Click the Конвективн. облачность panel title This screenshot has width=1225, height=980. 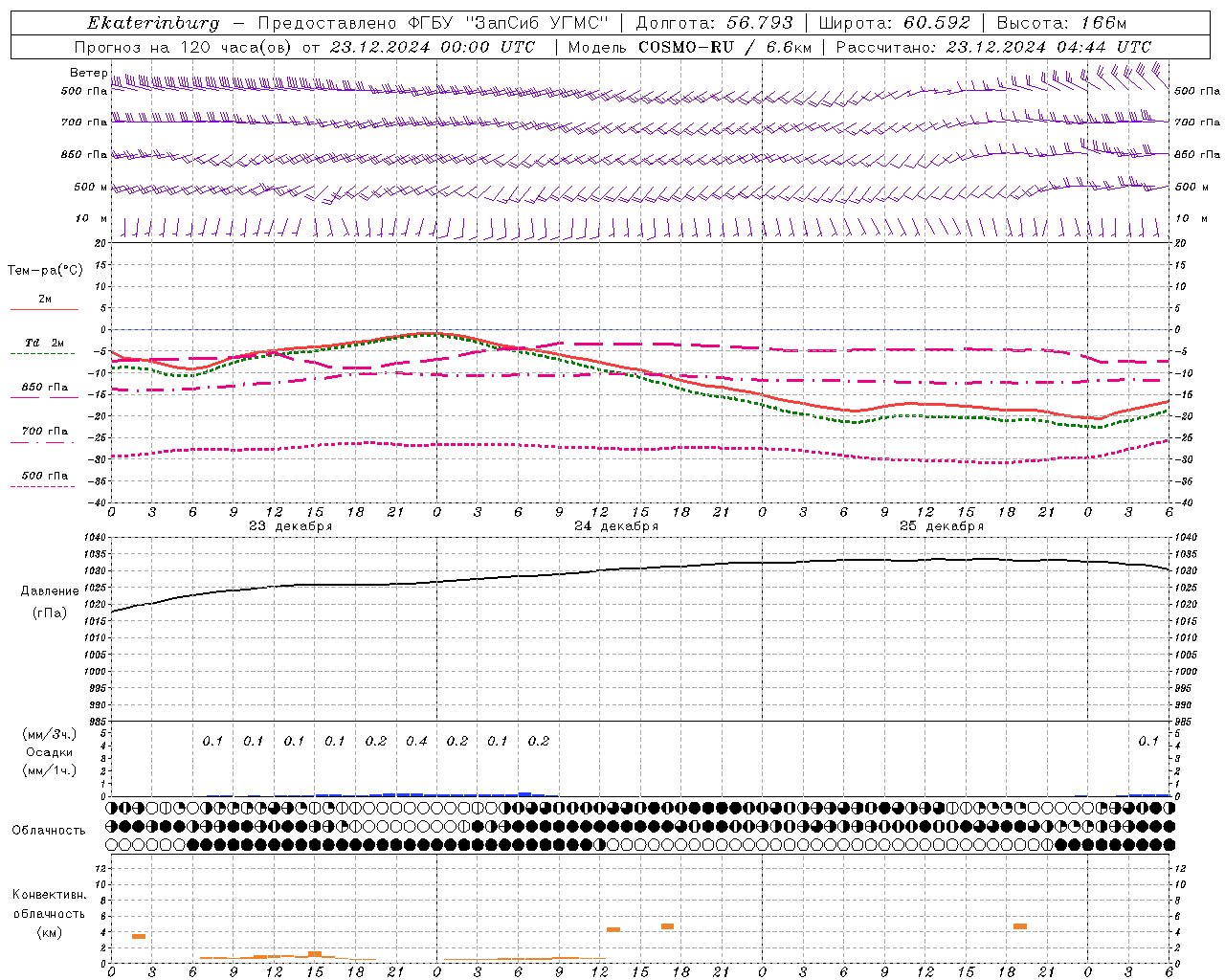(49, 904)
